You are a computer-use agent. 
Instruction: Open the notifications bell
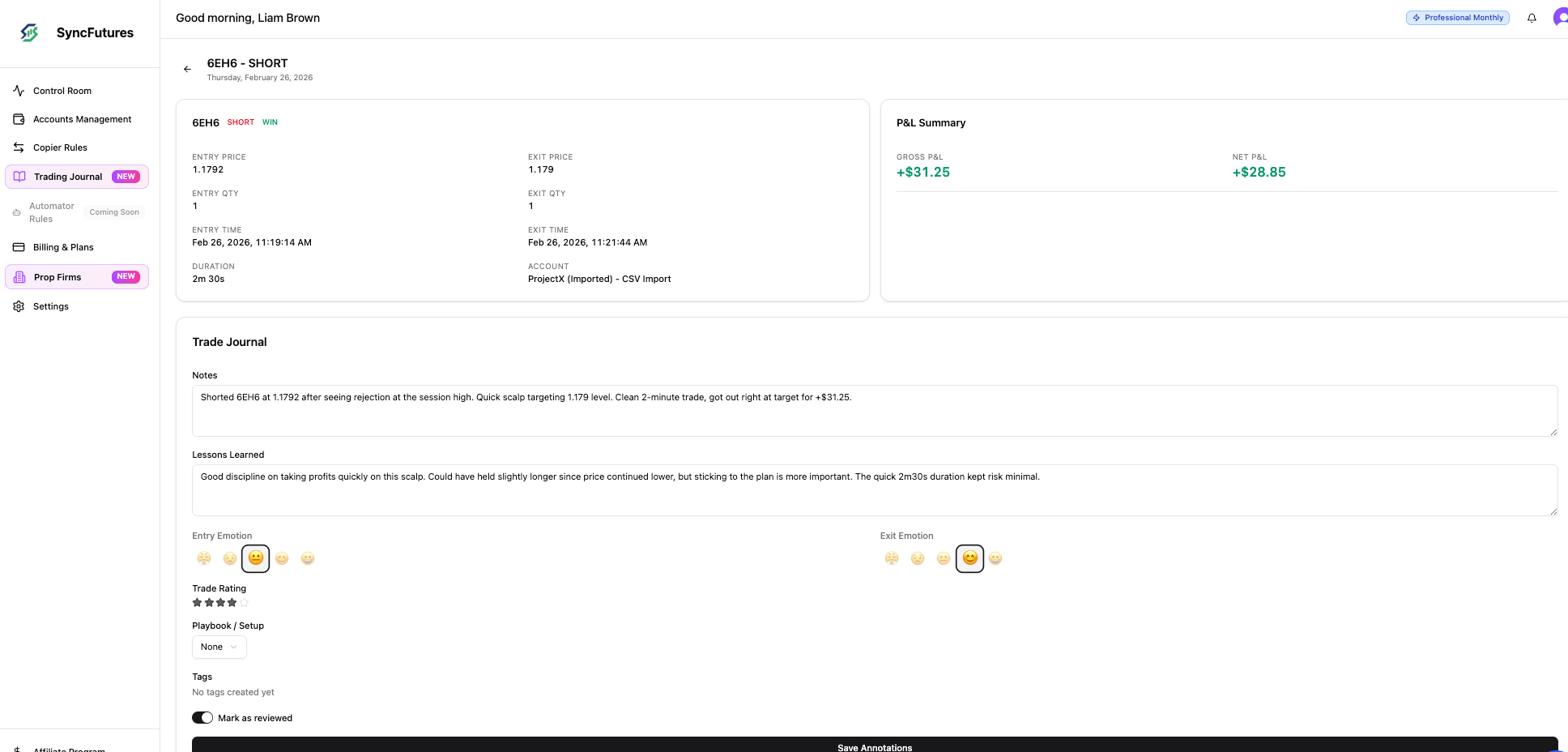tap(1532, 17)
